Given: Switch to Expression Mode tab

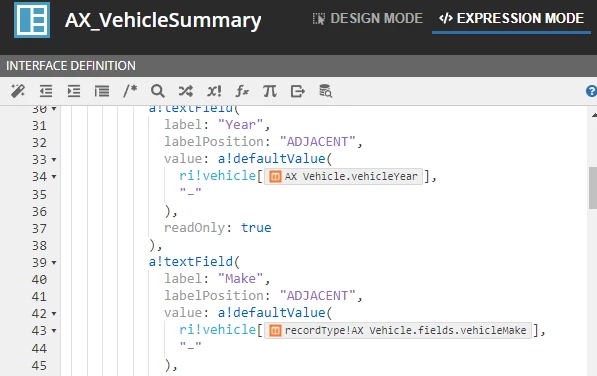Looking at the screenshot, I should tap(511, 18).
